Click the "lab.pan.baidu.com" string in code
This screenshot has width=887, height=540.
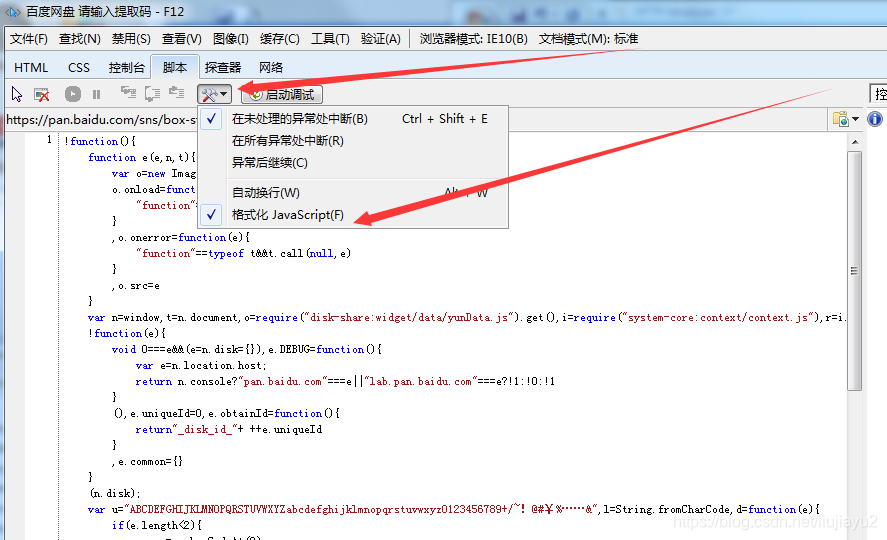tap(421, 382)
